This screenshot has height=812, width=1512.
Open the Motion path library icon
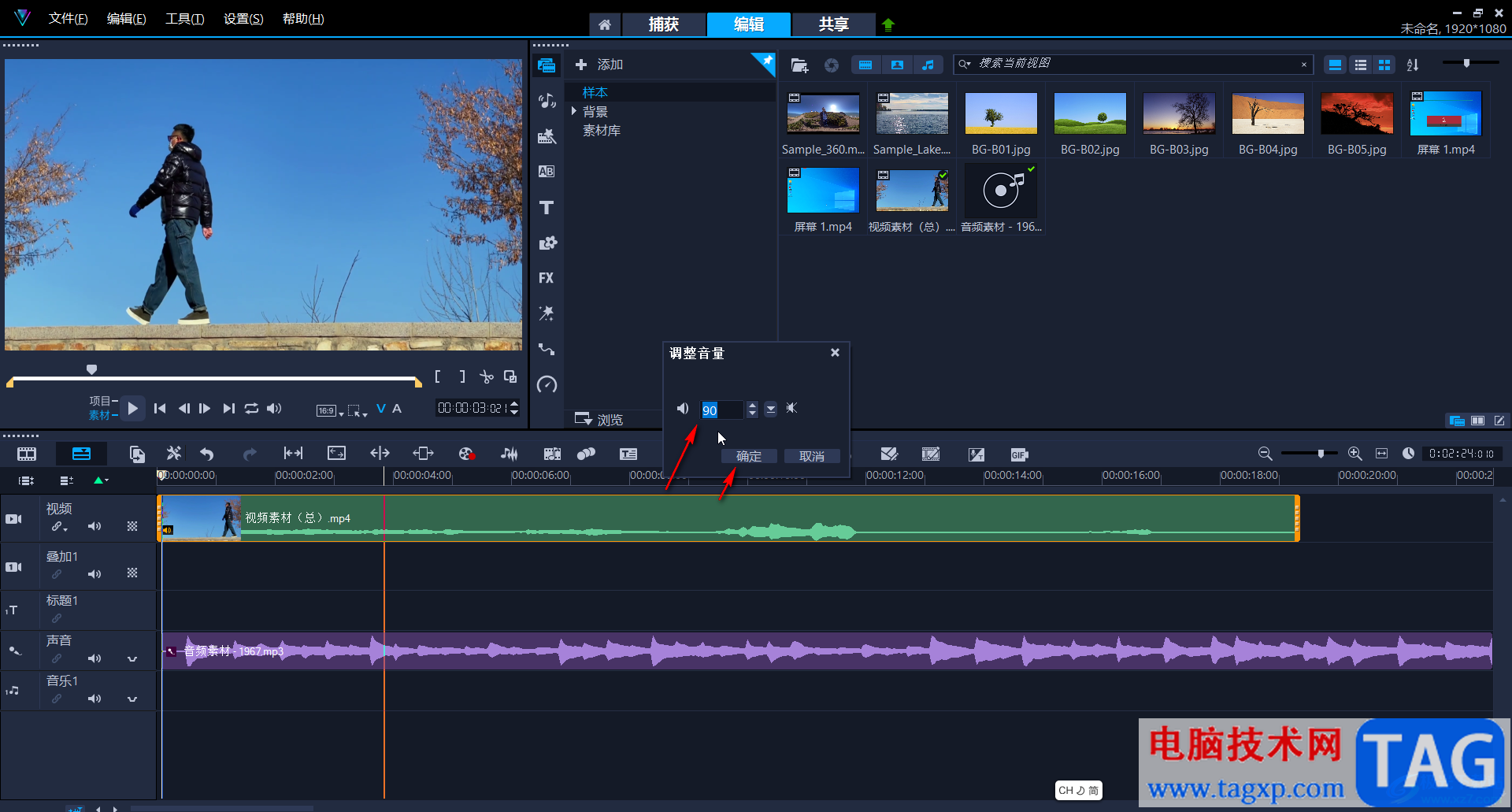tap(547, 349)
